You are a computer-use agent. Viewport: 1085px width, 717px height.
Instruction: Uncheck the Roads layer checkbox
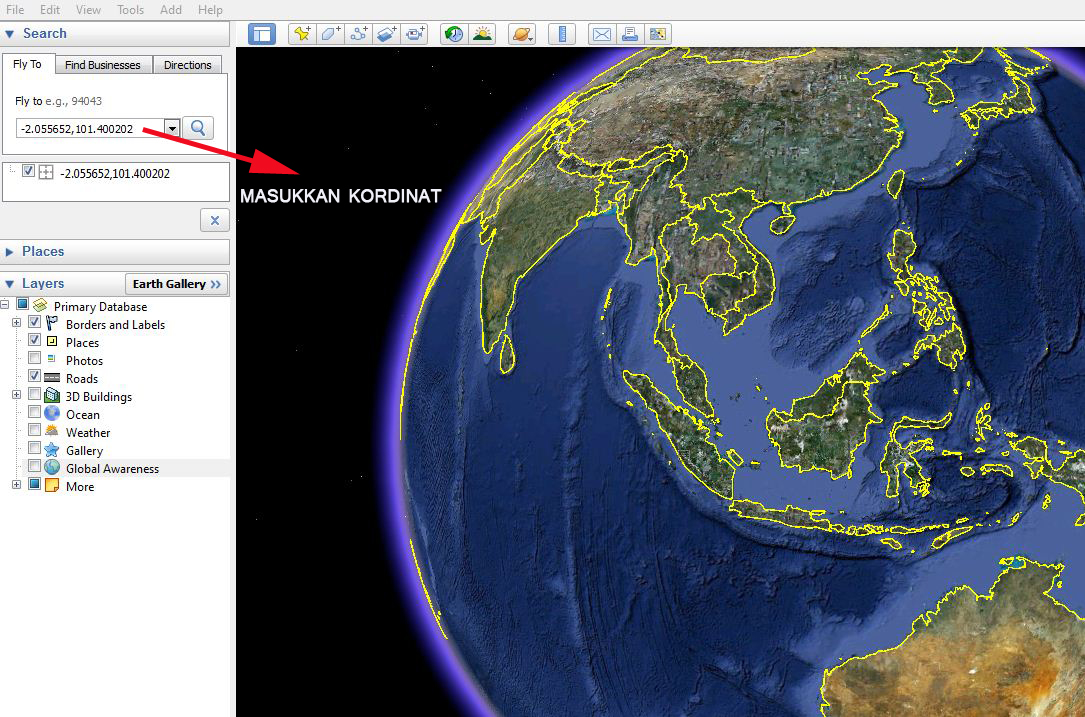(x=34, y=376)
